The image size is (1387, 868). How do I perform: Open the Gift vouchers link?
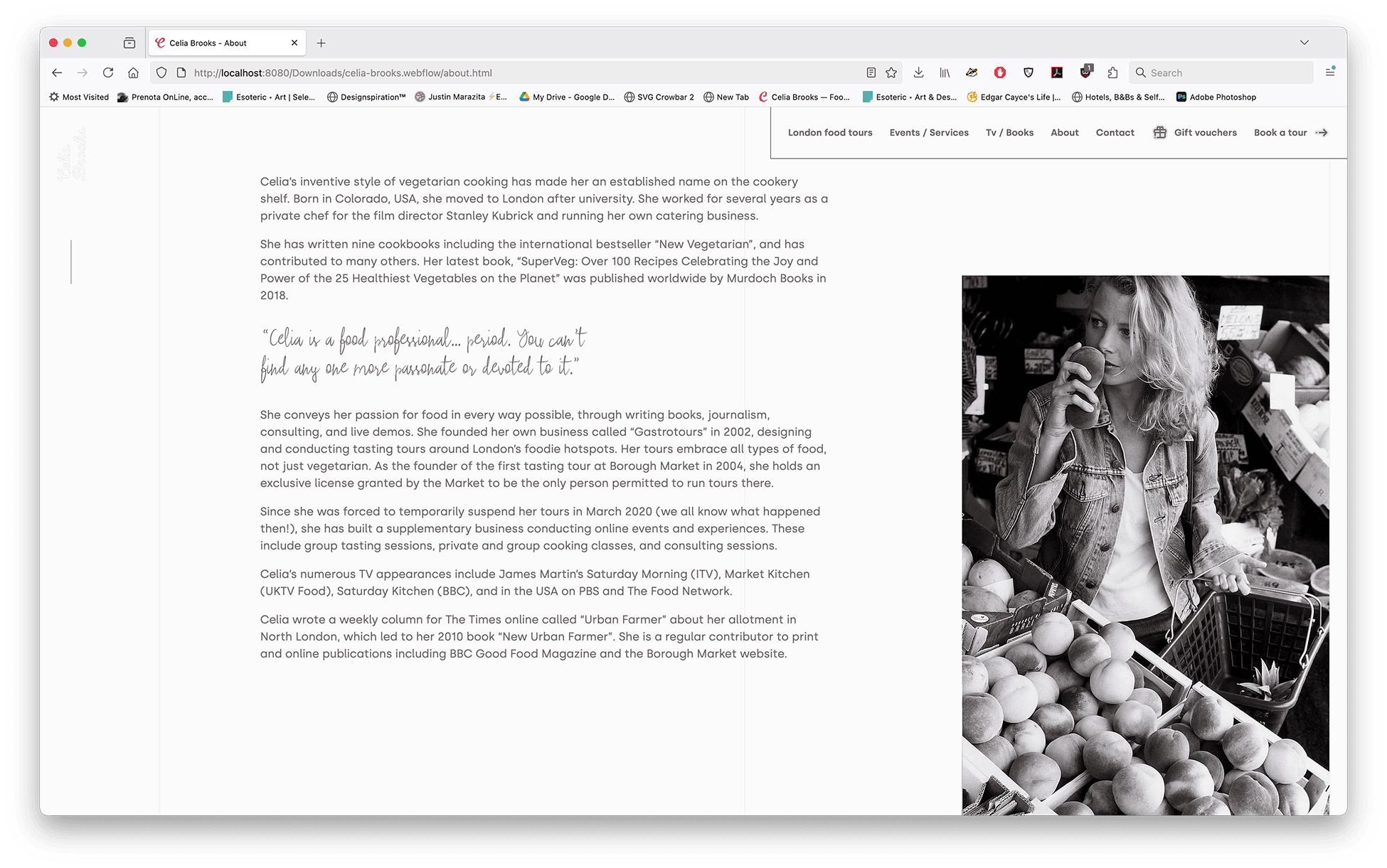click(1204, 132)
